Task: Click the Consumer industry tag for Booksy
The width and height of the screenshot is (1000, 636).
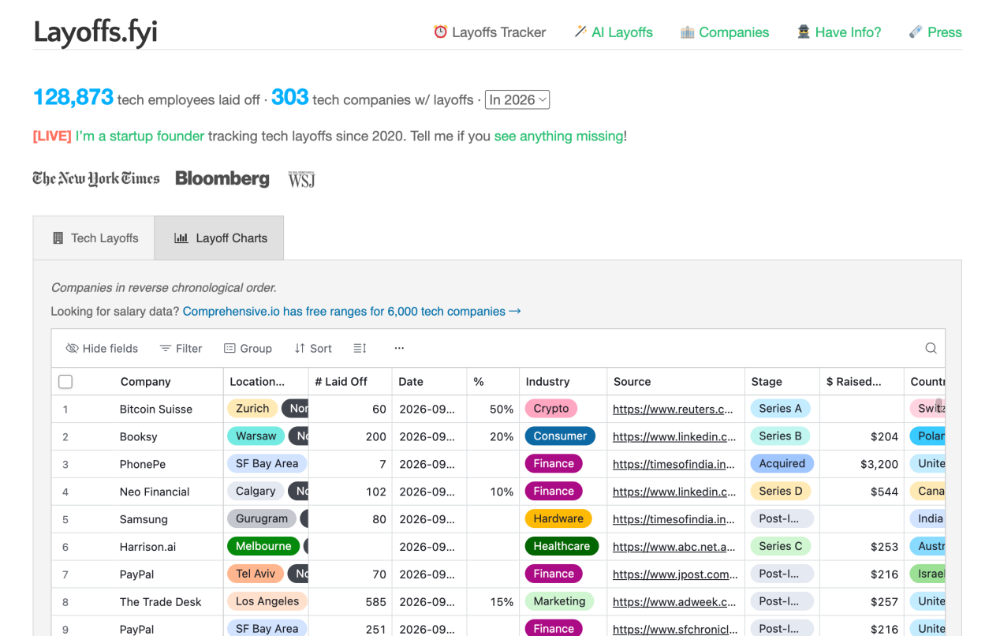Action: point(560,436)
